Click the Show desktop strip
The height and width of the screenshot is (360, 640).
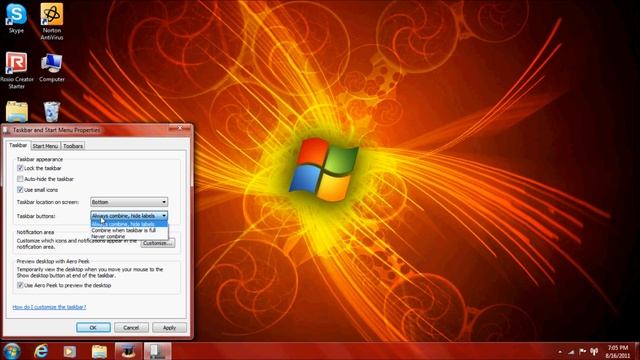pyautogui.click(x=637, y=351)
